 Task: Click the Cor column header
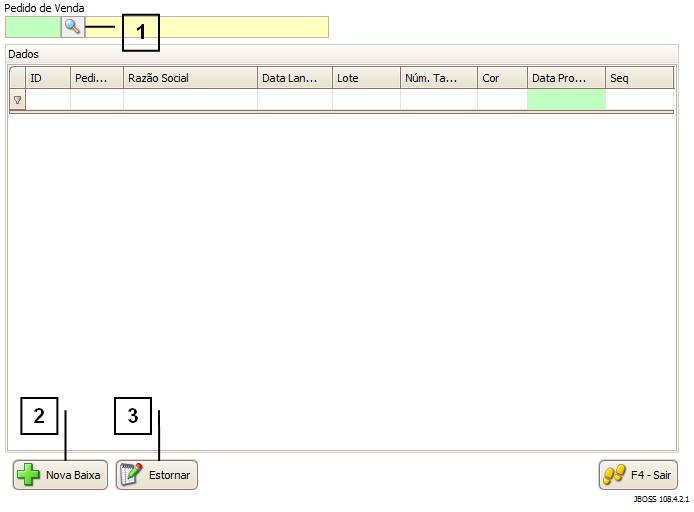pos(502,78)
